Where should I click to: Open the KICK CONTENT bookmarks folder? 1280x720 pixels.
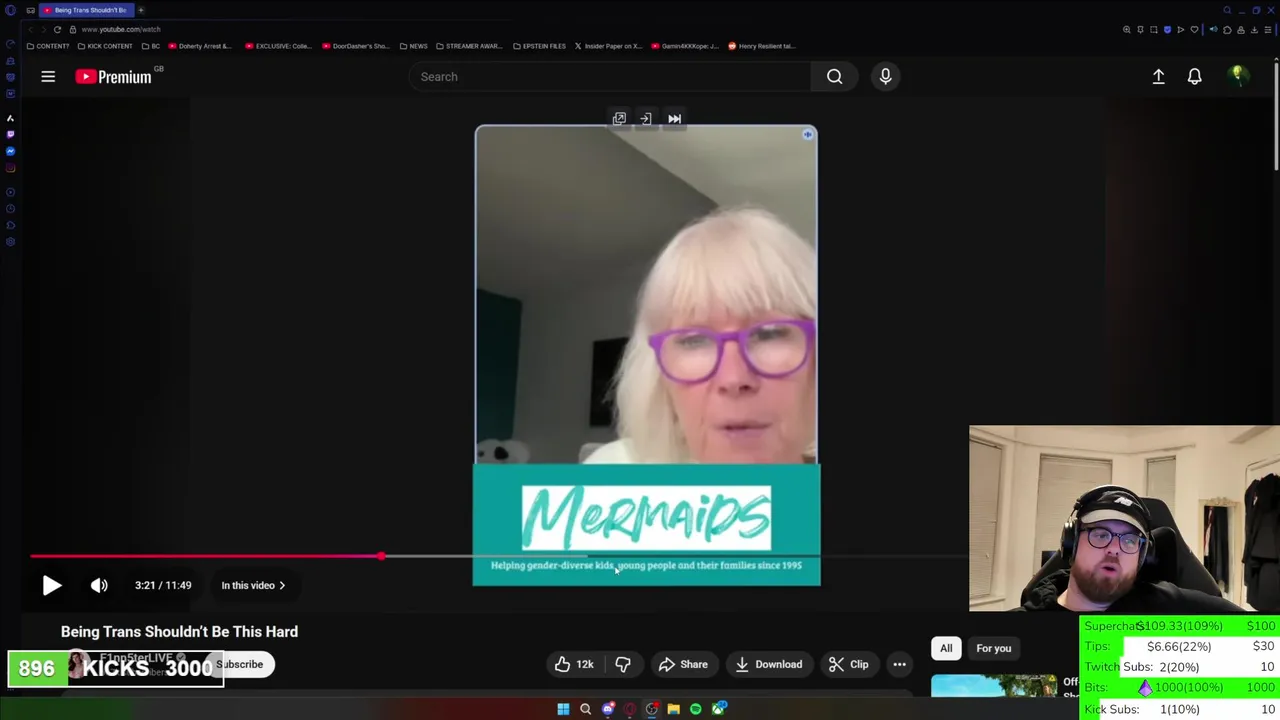click(x=106, y=46)
